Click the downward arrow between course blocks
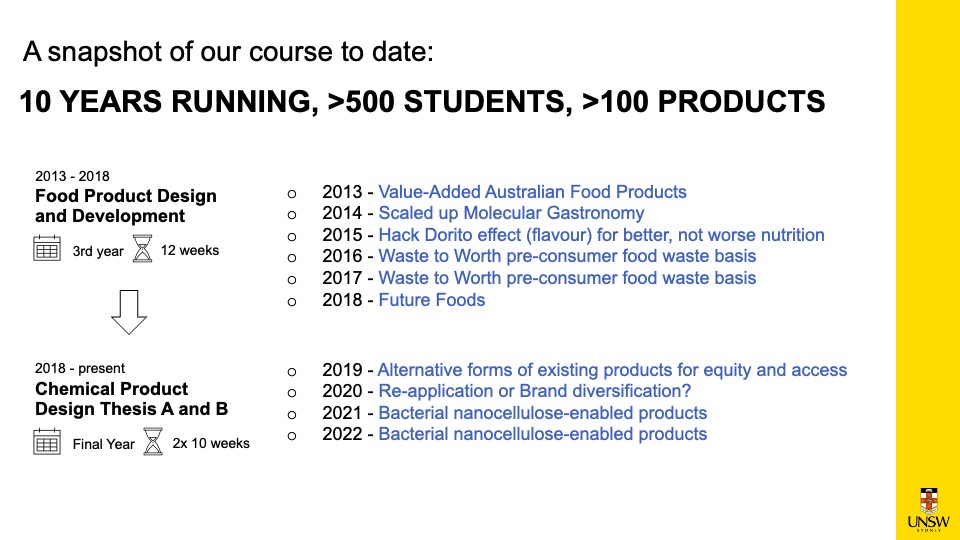Viewport: 960px width, 540px height. [129, 312]
